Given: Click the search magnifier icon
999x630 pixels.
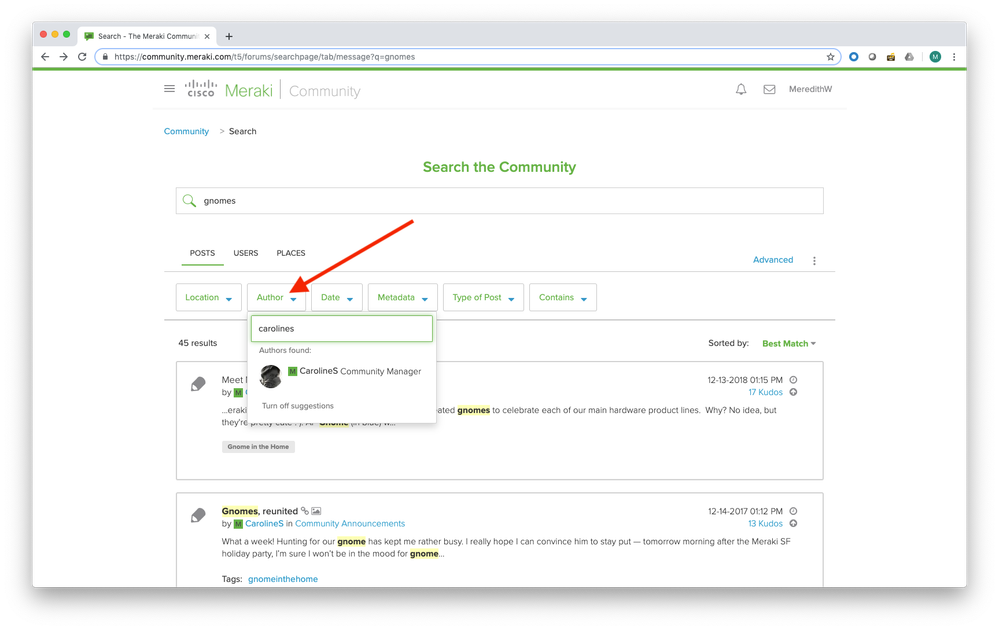Looking at the screenshot, I should [x=189, y=201].
